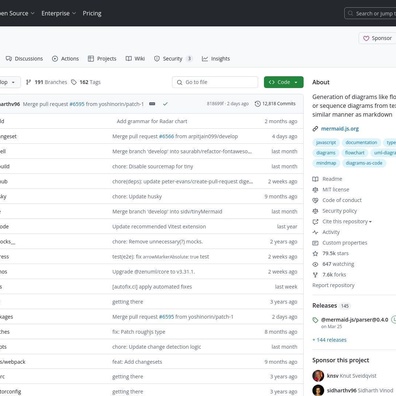Select the javascript topic tag

pyautogui.click(x=326, y=142)
